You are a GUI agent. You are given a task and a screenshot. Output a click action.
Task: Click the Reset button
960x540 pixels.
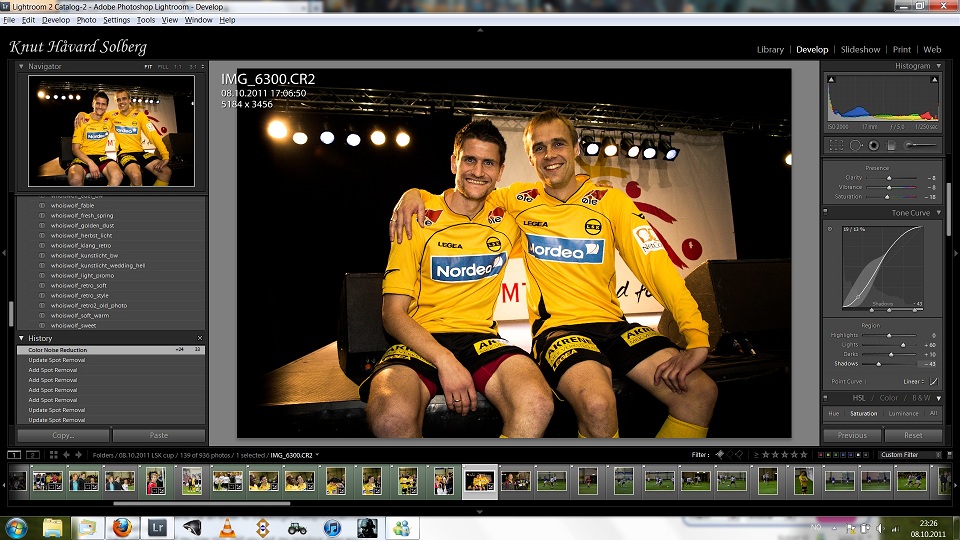[x=913, y=435]
